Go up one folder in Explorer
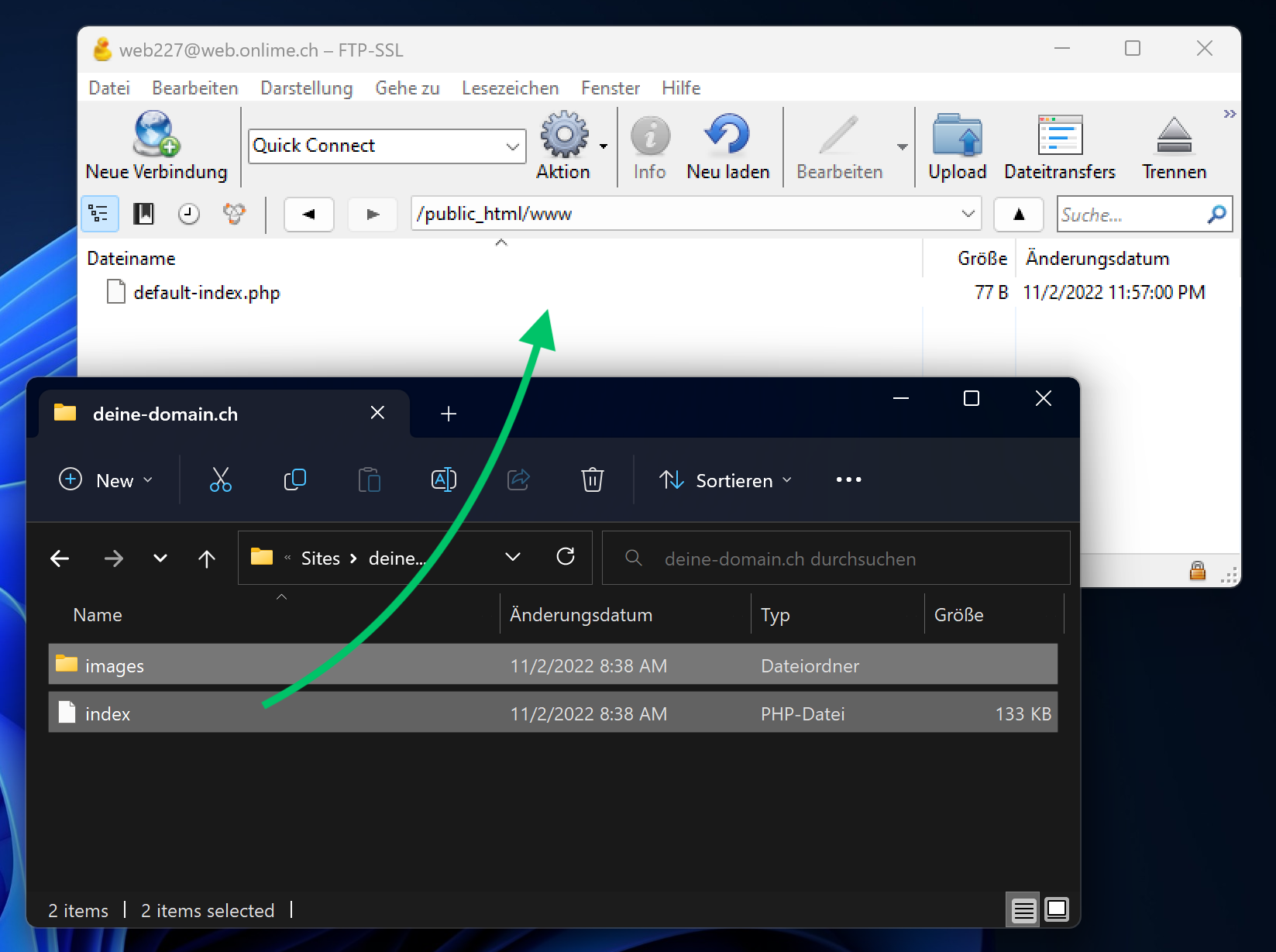 click(x=207, y=558)
